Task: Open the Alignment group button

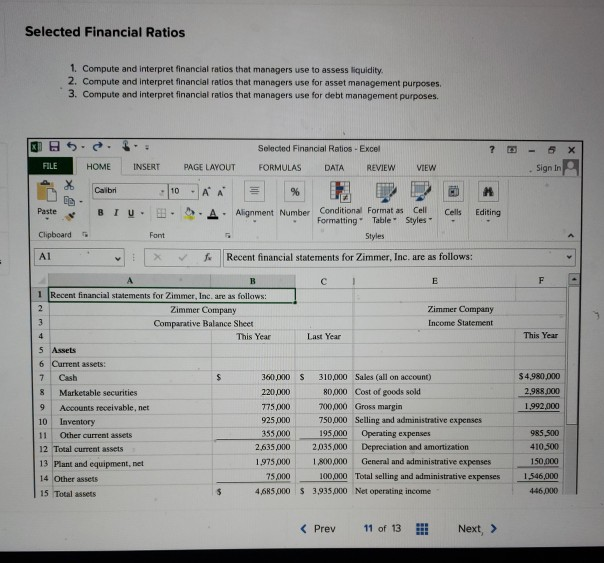Action: pyautogui.click(x=254, y=191)
